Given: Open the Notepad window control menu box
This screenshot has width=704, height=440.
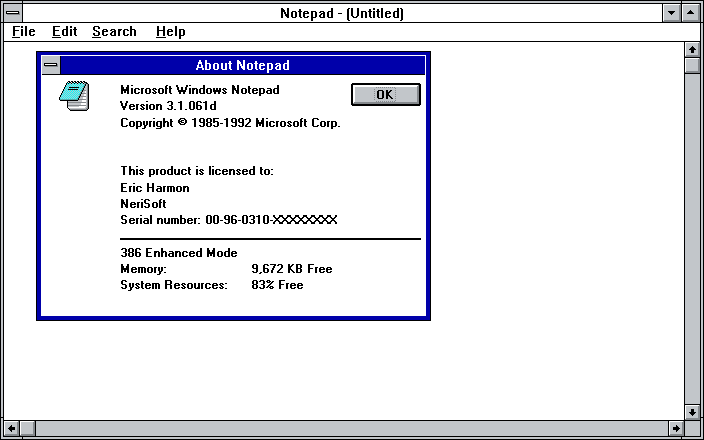Looking at the screenshot, I should pos(13,13).
